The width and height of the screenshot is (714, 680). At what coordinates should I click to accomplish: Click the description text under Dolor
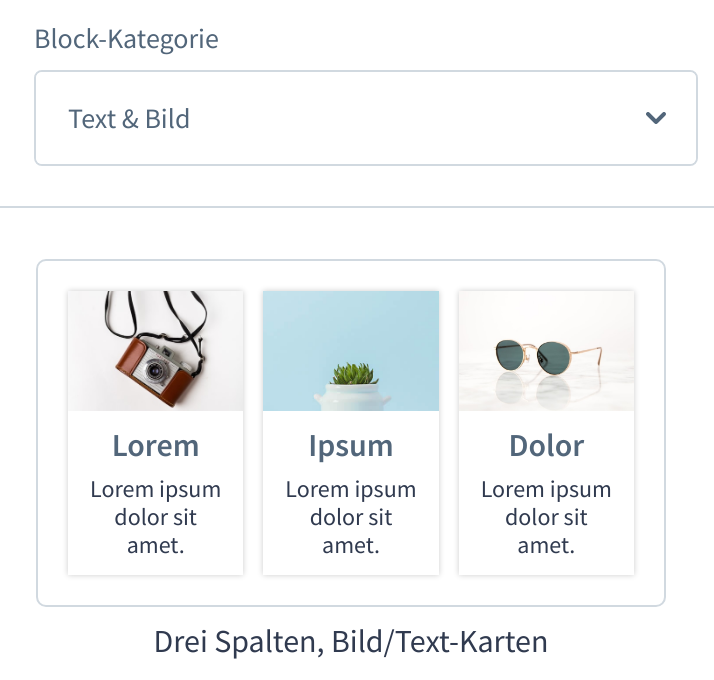point(546,517)
